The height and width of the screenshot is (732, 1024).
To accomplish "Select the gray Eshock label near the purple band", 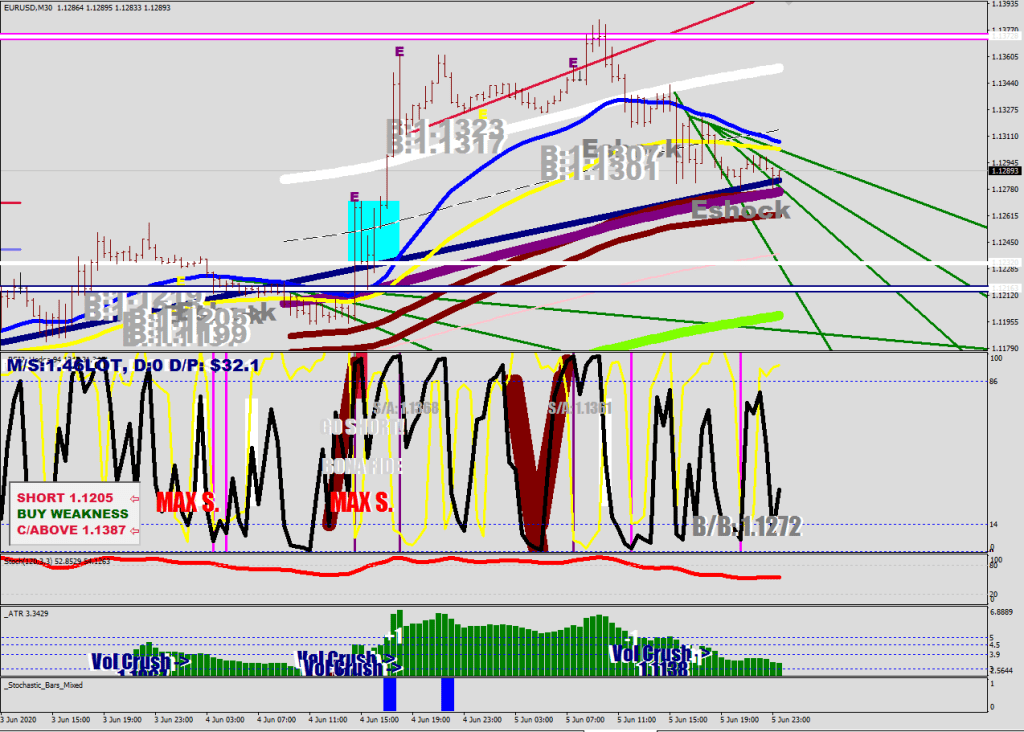I will 741,210.
